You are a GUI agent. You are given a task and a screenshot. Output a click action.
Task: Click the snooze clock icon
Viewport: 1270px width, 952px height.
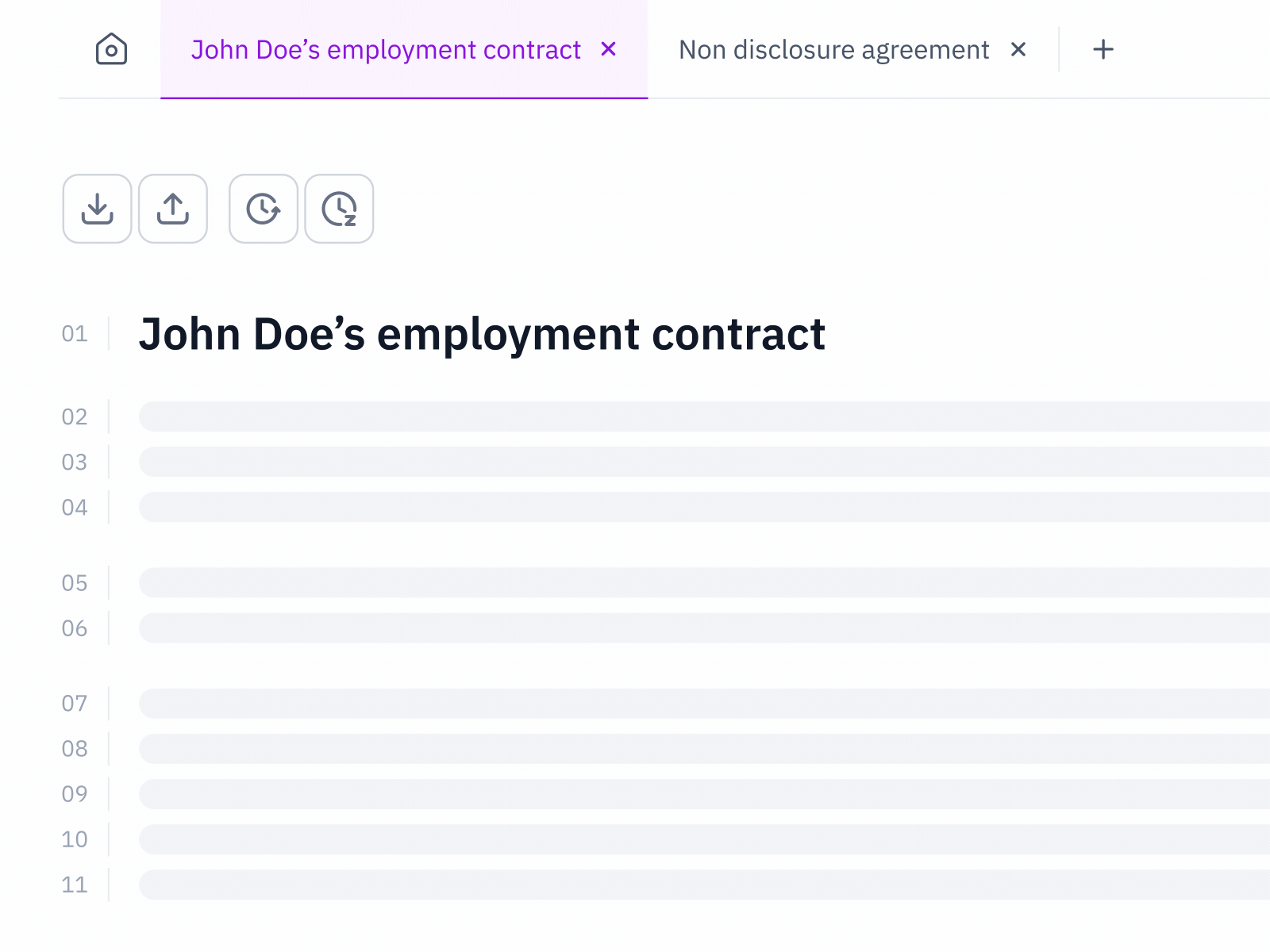339,209
